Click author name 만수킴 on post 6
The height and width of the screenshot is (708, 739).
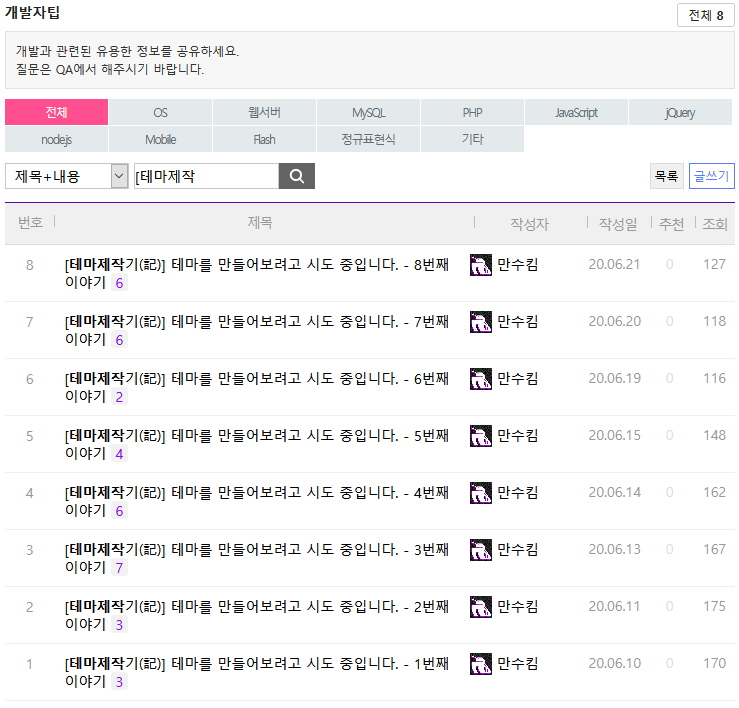click(518, 379)
